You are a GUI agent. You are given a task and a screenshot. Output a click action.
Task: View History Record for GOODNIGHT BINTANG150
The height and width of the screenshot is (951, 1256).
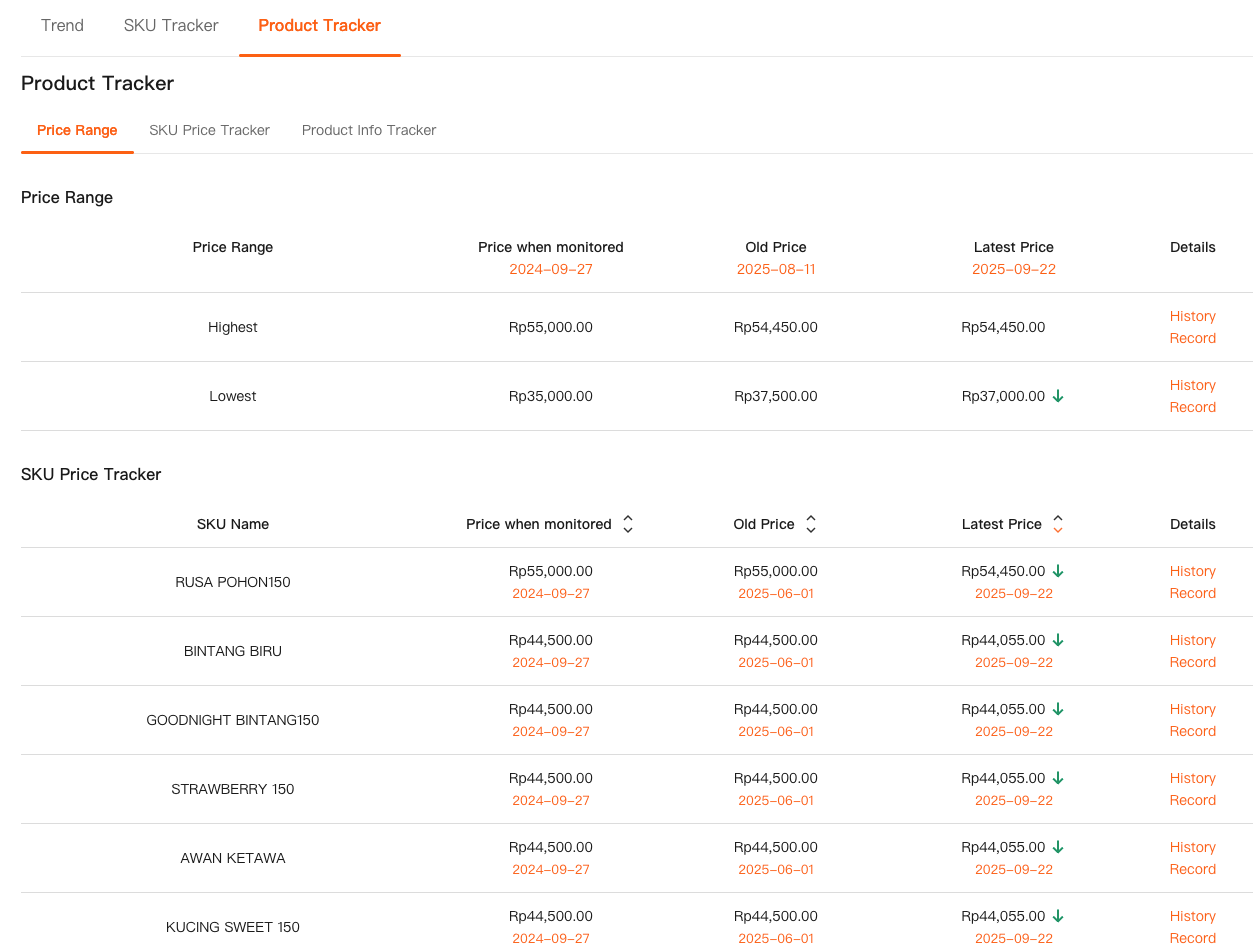[x=1192, y=720]
